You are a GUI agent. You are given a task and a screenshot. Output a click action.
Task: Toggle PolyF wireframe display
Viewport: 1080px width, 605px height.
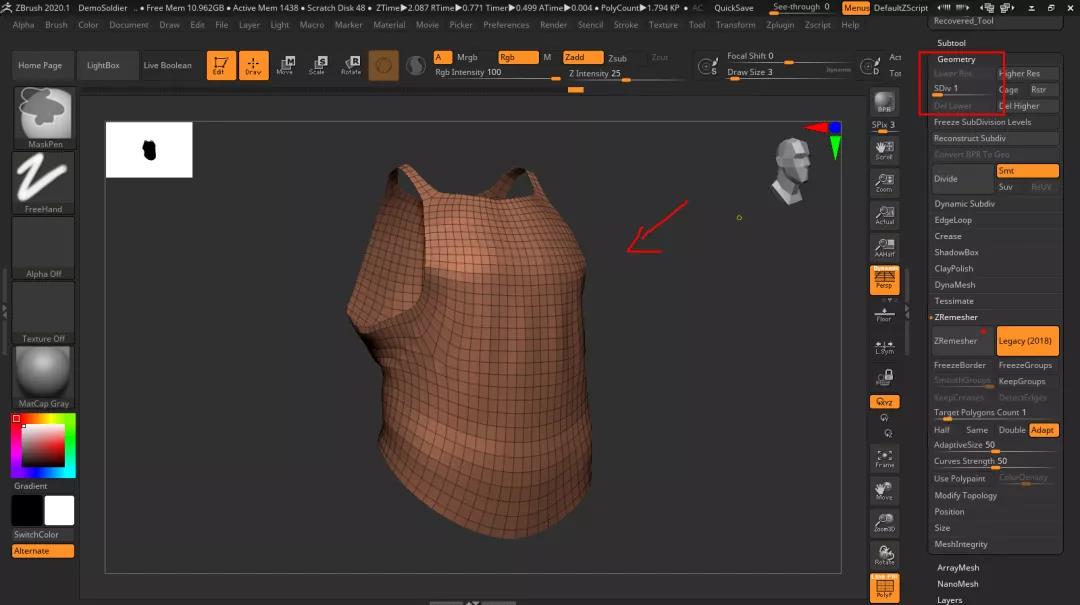click(x=884, y=588)
